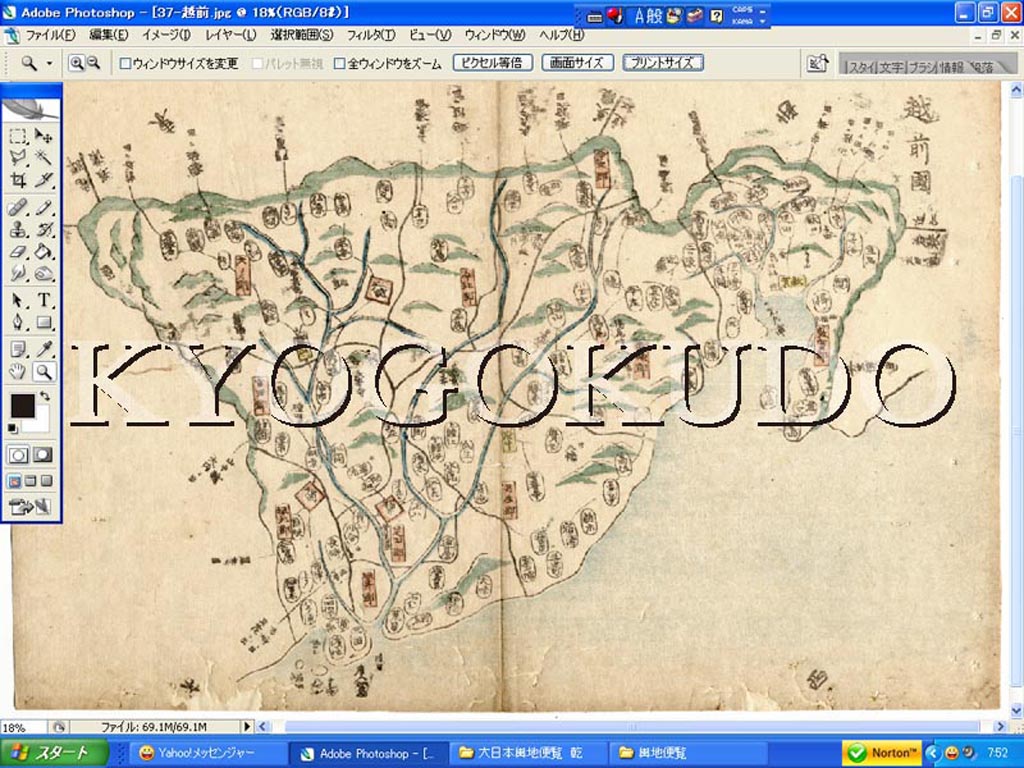Select the Path Selection arrow tool
This screenshot has width=1024, height=768.
(x=18, y=300)
